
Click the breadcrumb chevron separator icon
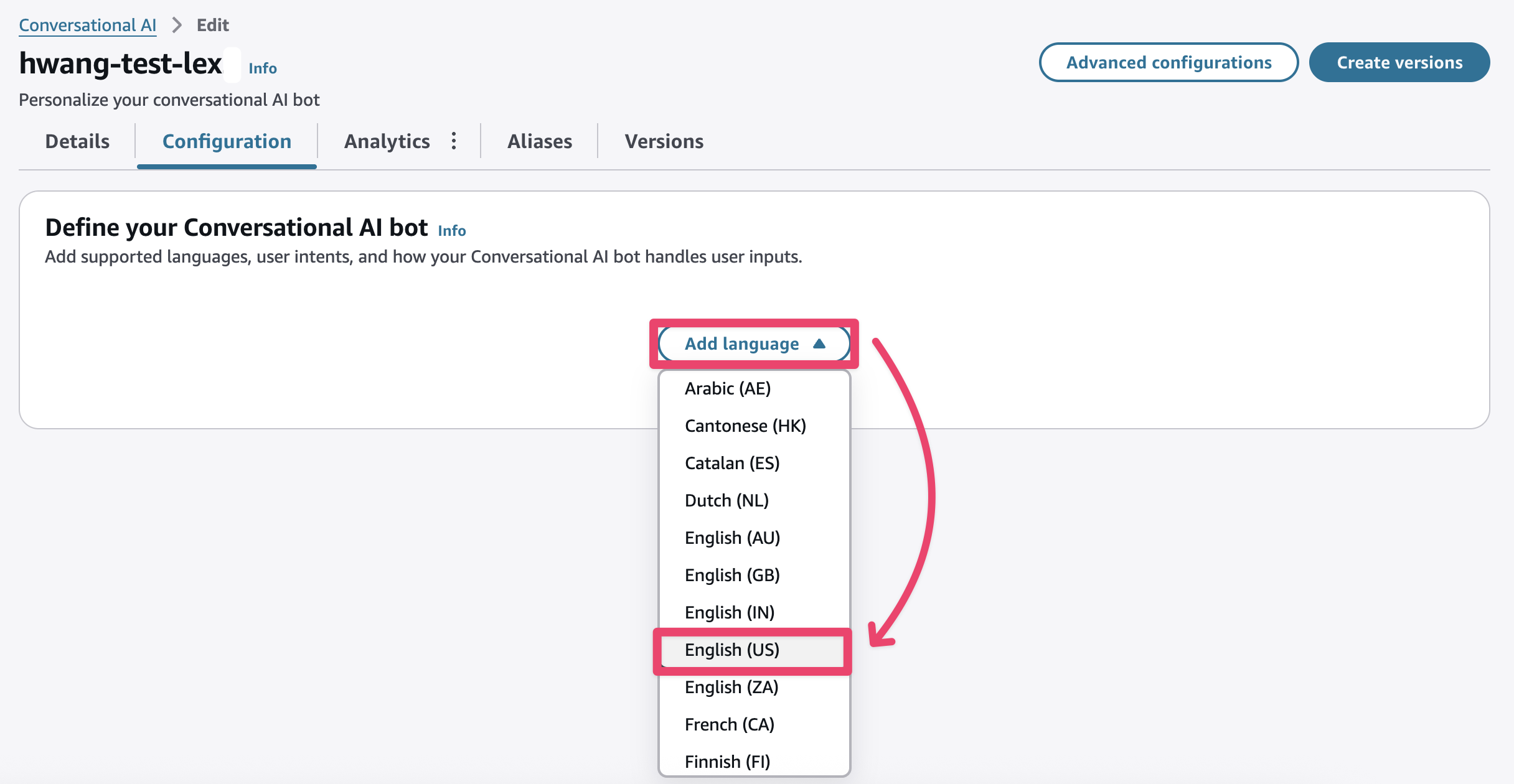point(177,25)
